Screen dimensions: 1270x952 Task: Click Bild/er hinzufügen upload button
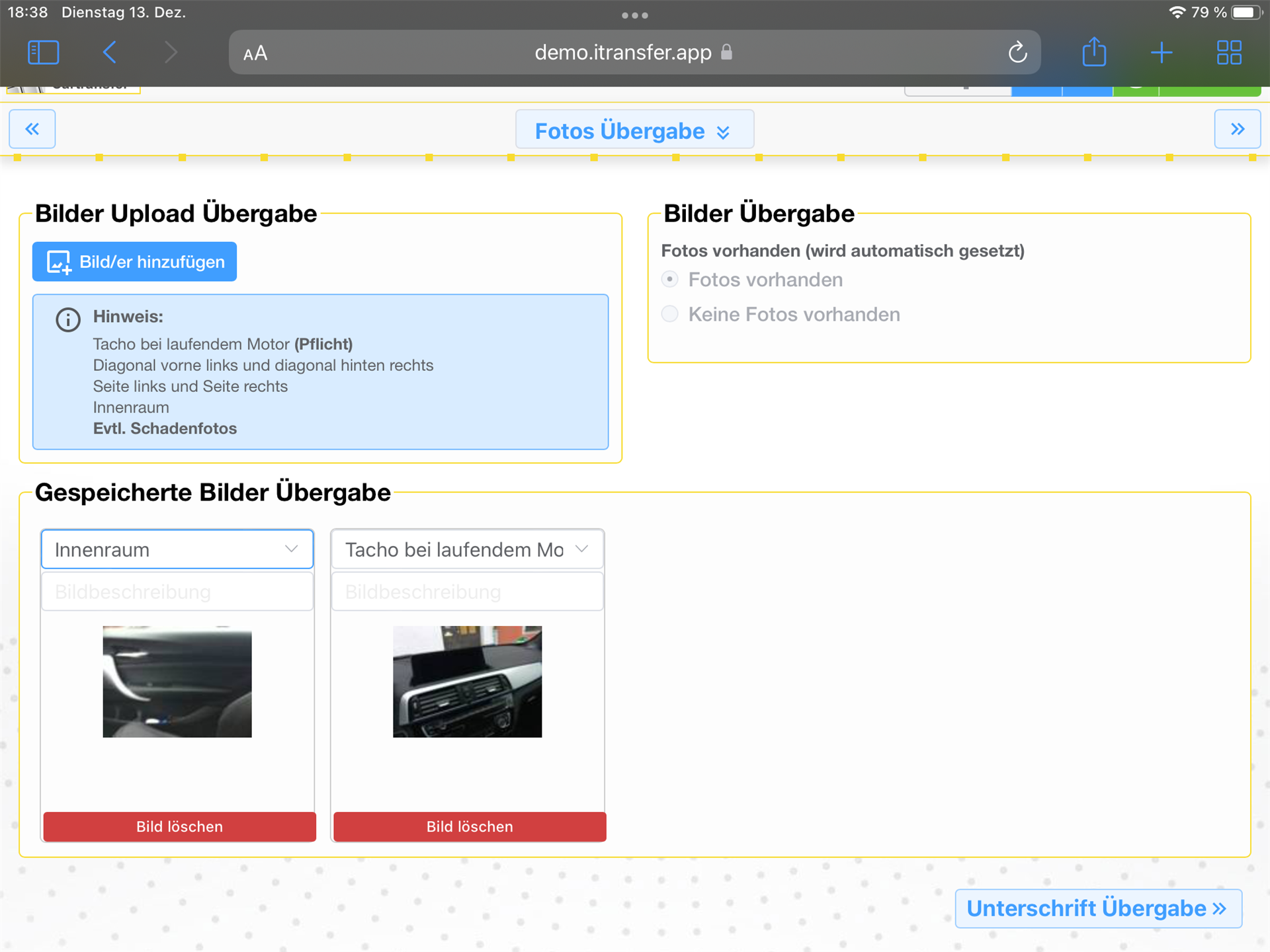(135, 262)
